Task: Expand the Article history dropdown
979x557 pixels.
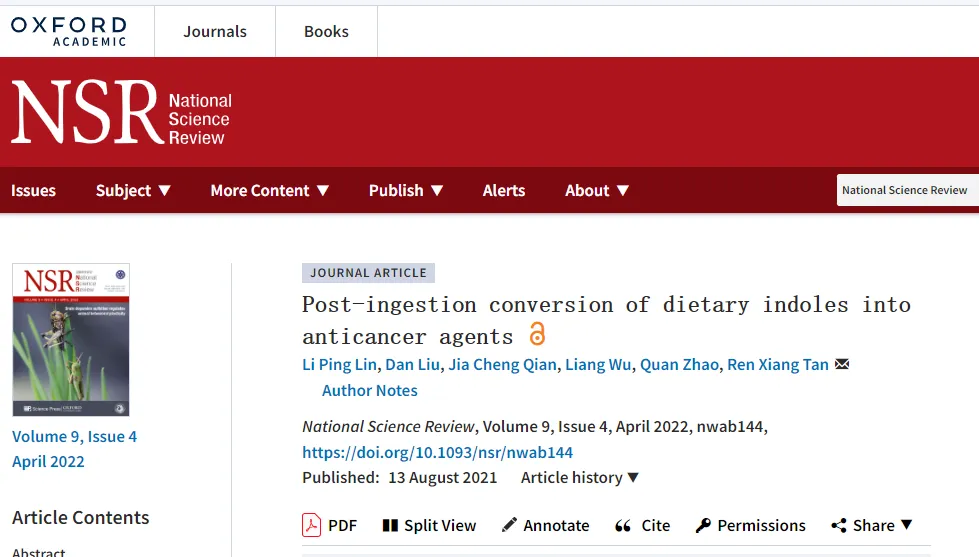Action: point(580,477)
